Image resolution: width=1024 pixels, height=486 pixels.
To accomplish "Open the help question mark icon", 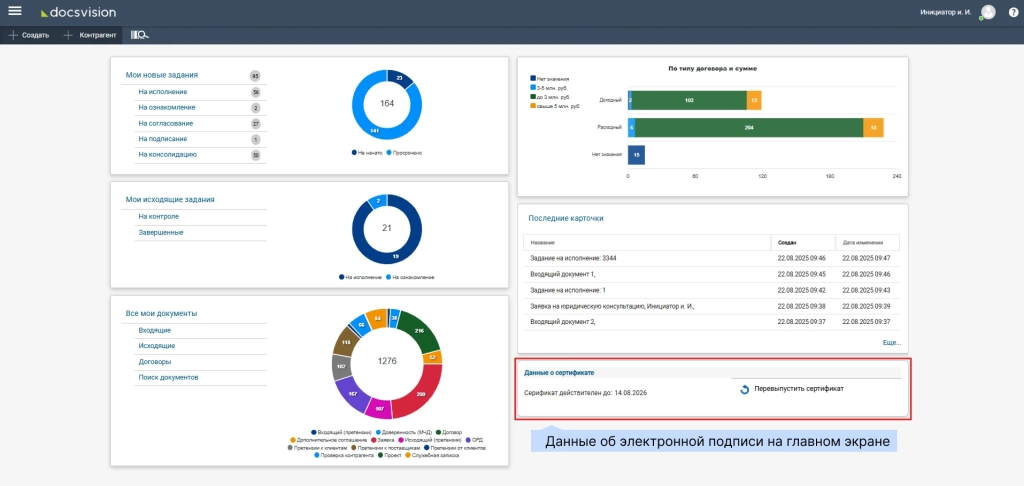I will coord(1013,12).
